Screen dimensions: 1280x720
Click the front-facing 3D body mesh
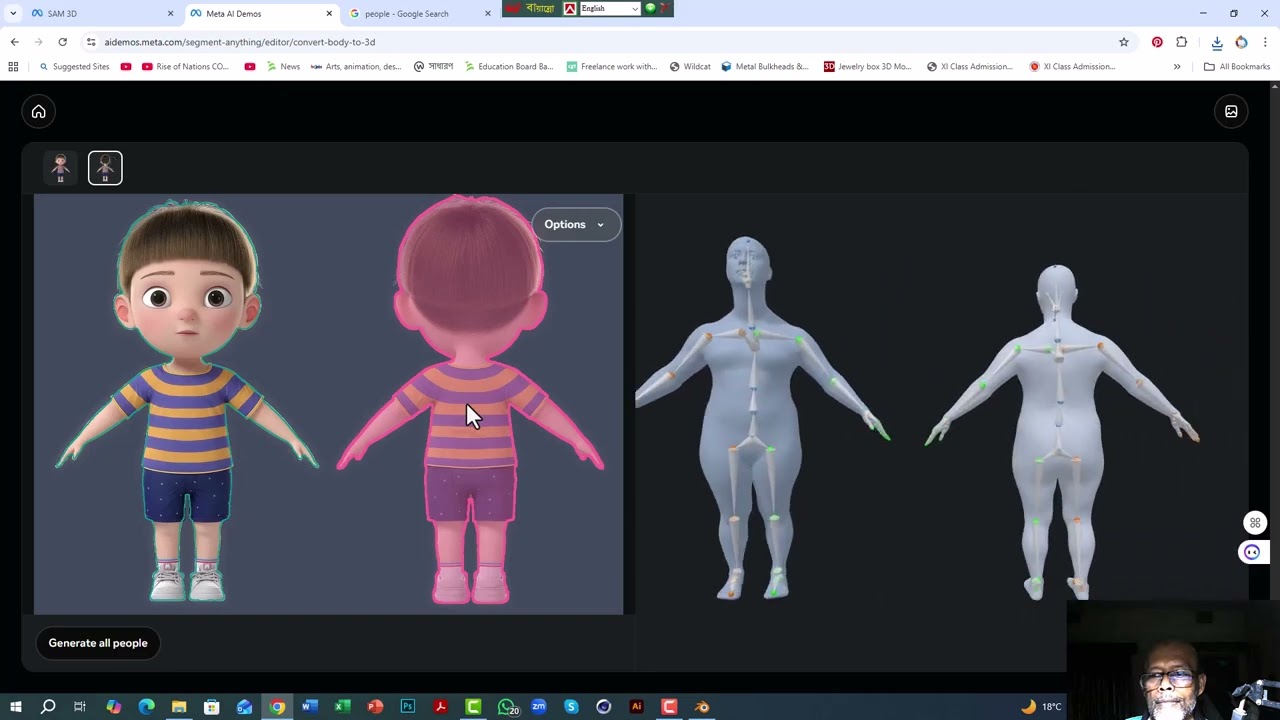pyautogui.click(x=757, y=418)
